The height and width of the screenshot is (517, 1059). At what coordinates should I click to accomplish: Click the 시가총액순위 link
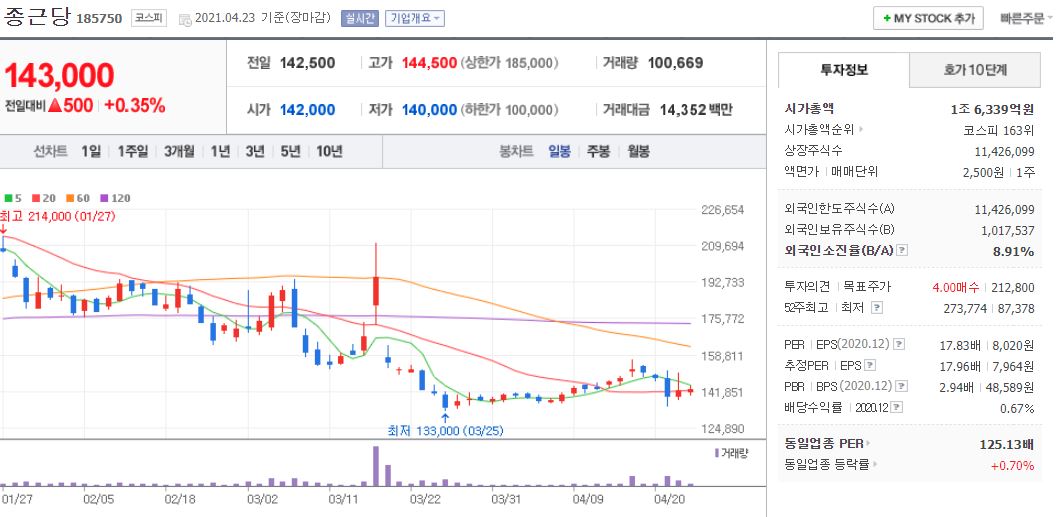point(819,129)
